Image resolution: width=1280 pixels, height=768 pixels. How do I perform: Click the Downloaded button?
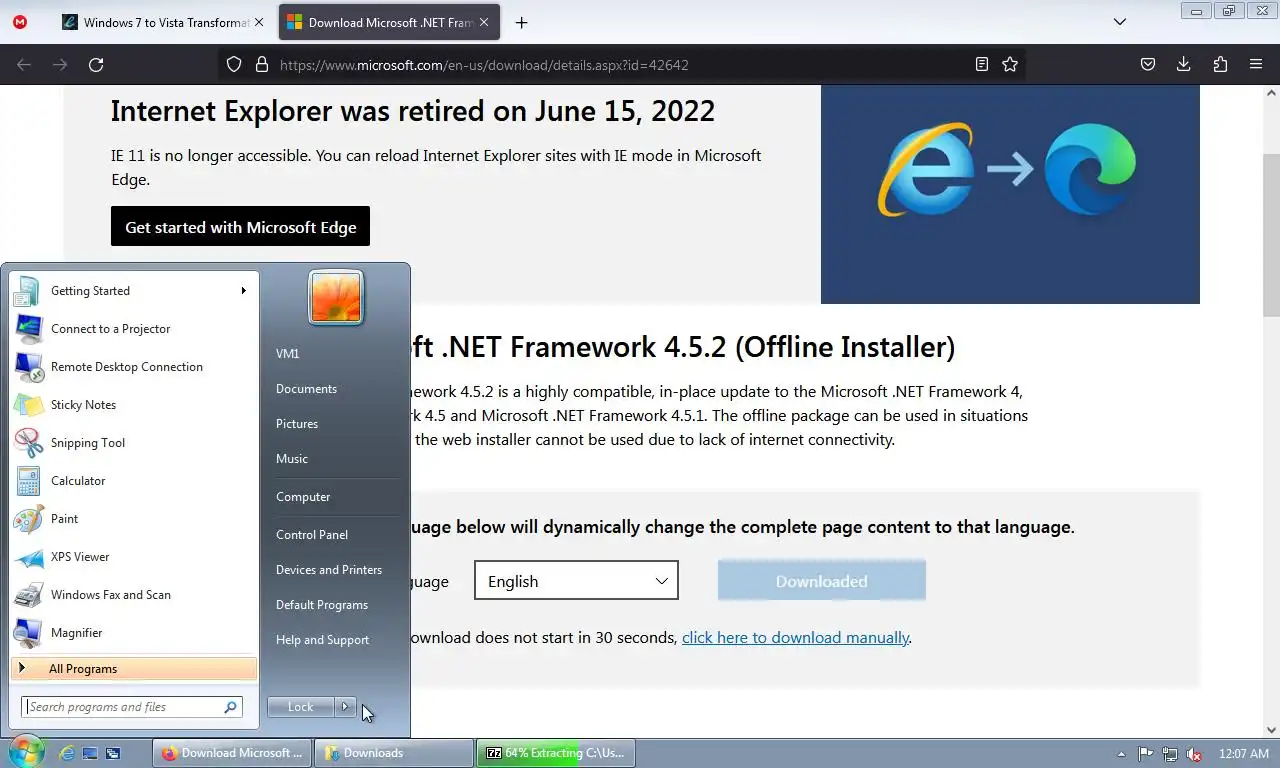(x=822, y=581)
